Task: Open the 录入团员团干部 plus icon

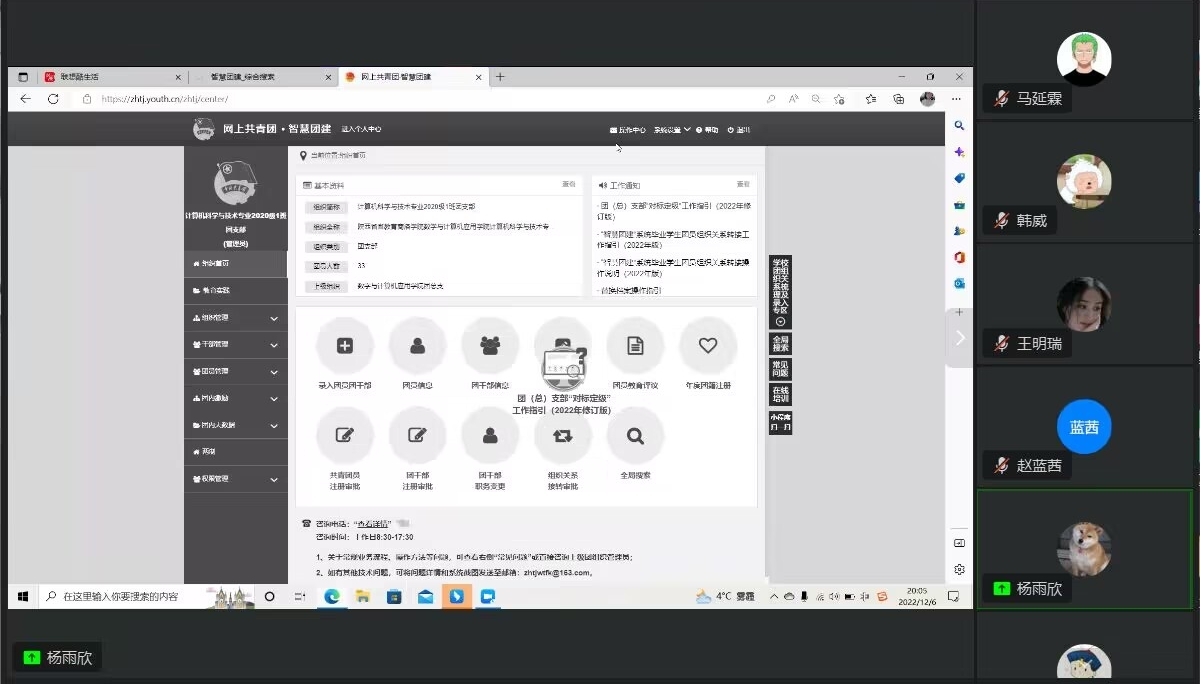Action: [345, 346]
